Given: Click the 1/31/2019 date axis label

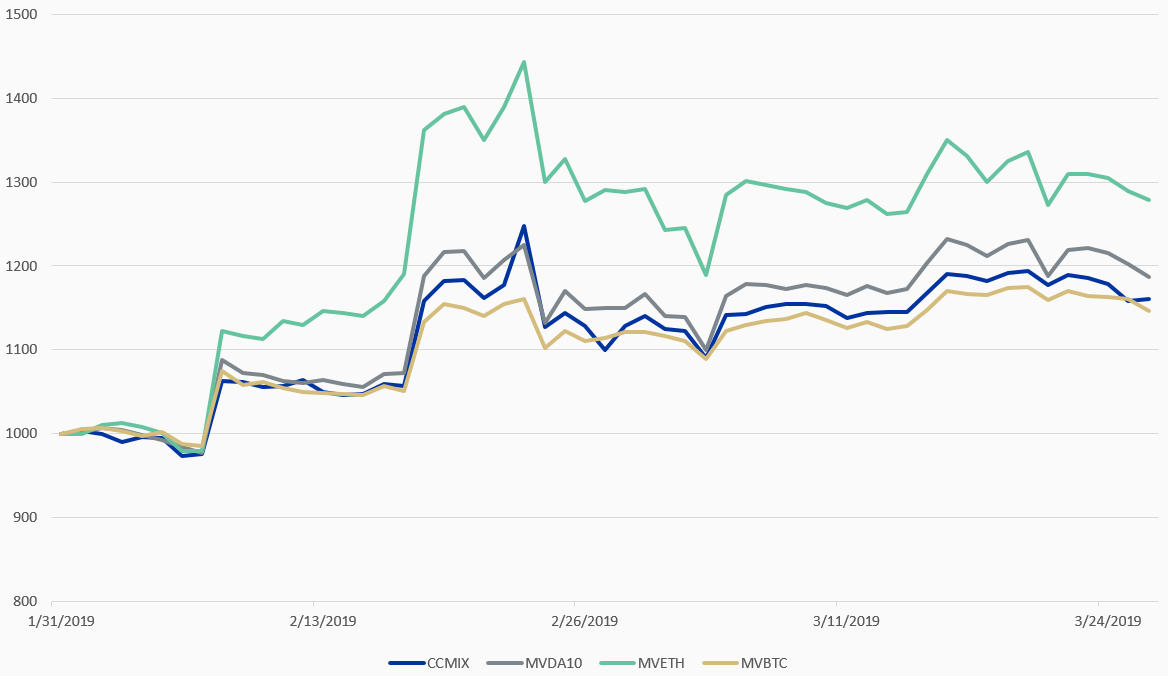Looking at the screenshot, I should pyautogui.click(x=52, y=621).
